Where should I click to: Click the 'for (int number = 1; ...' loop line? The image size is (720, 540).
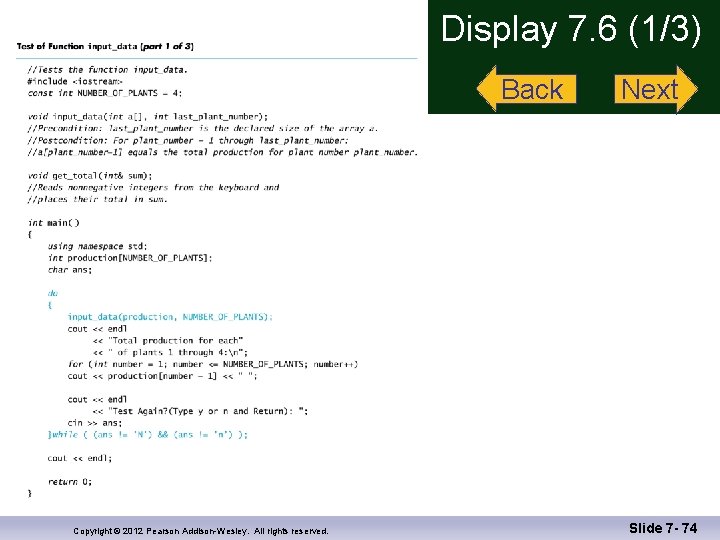213,365
